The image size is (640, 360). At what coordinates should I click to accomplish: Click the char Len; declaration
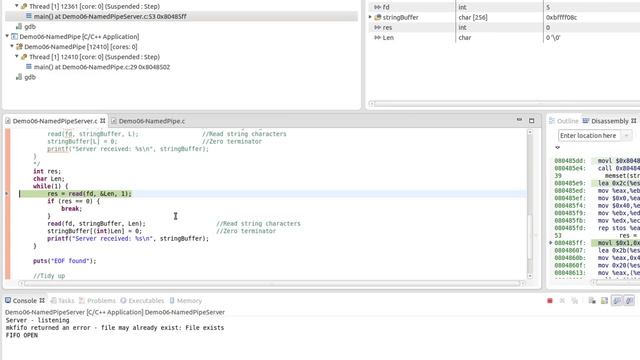pyautogui.click(x=49, y=179)
